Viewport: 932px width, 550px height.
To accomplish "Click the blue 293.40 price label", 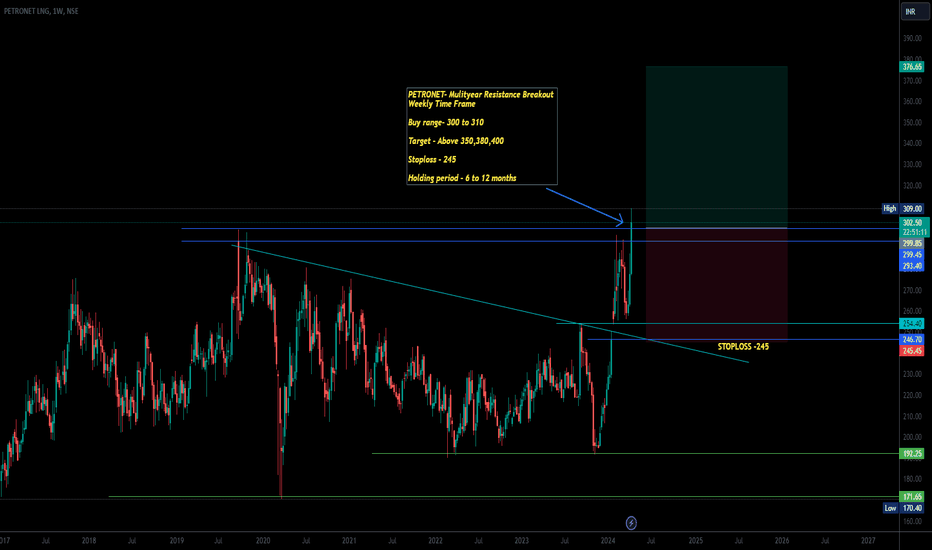I will pos(912,266).
